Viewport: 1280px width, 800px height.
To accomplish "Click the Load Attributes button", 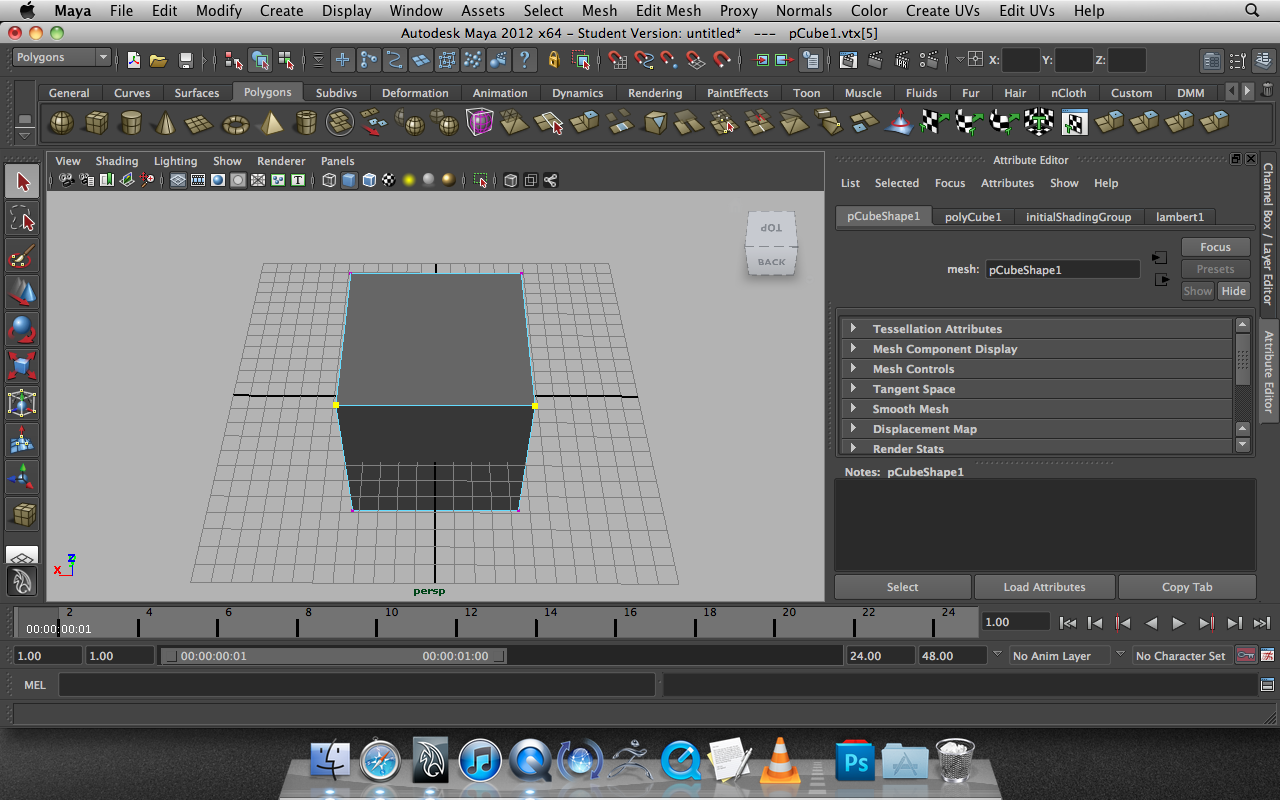I will tap(1044, 587).
